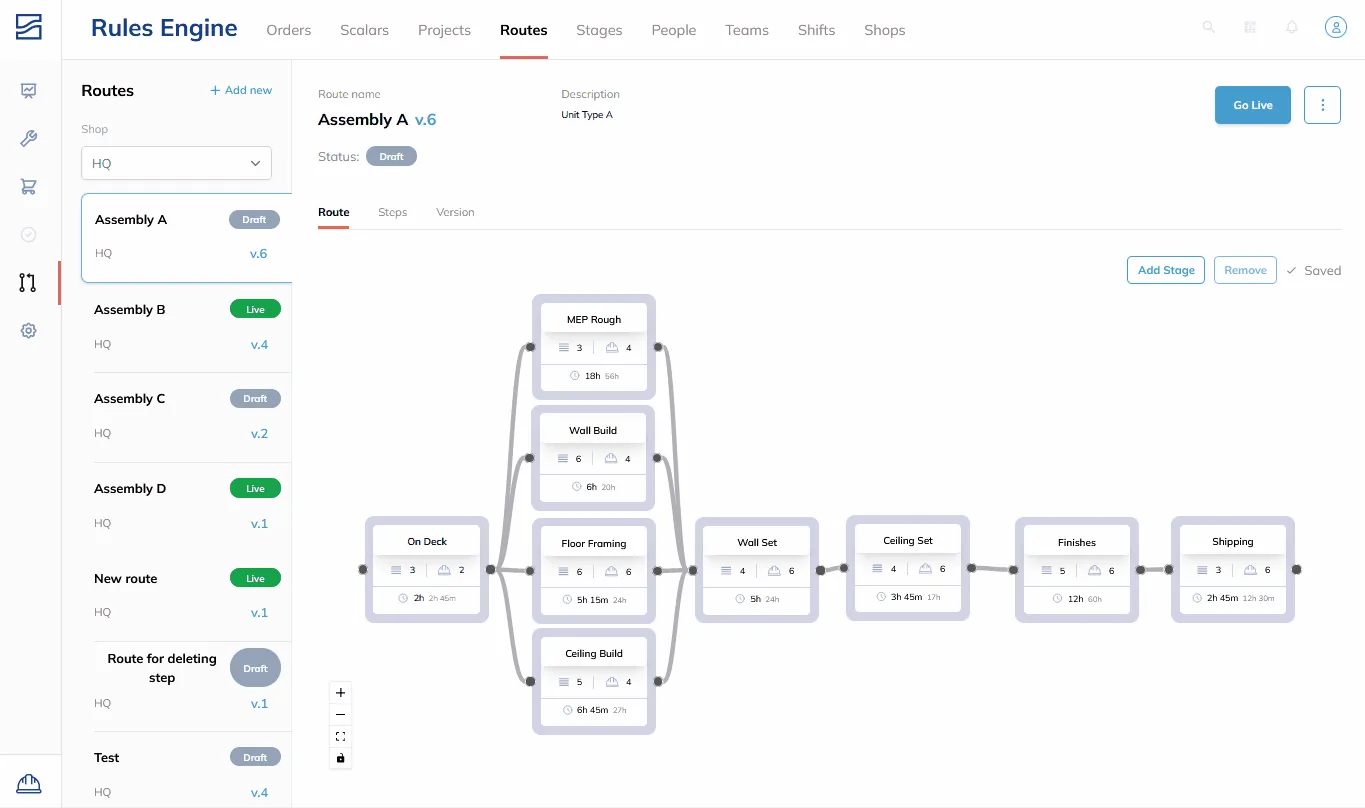The image size is (1365, 808).
Task: Open the settings gear sidebar icon
Action: pyautogui.click(x=29, y=331)
